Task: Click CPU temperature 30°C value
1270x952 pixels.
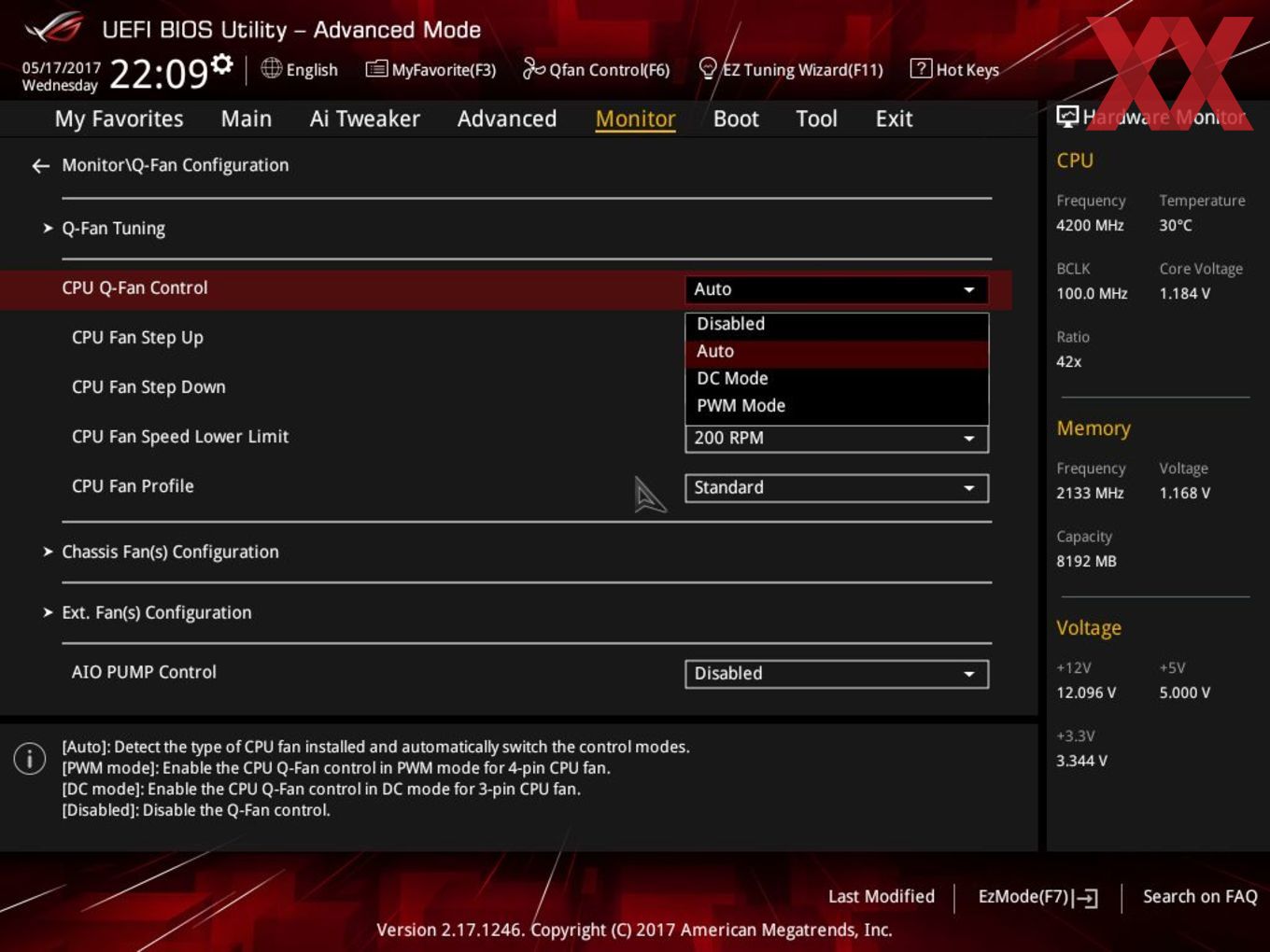Action: click(1176, 225)
